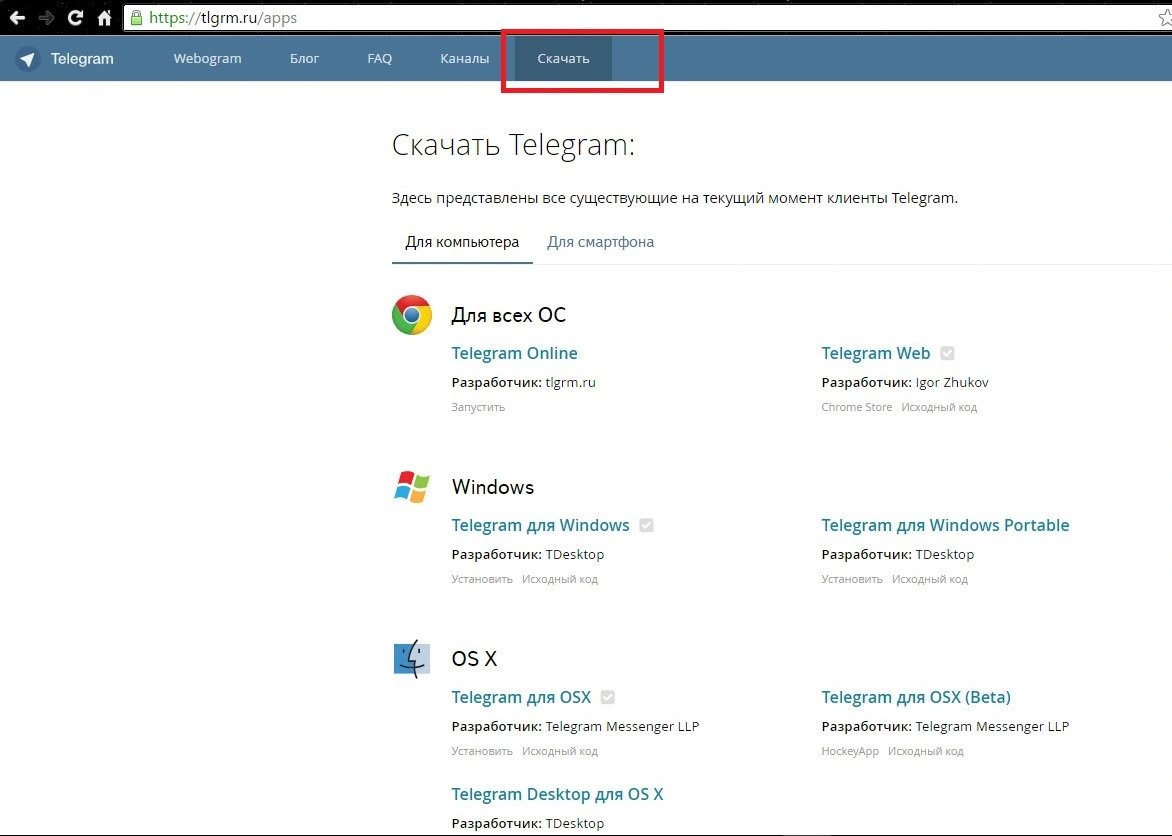Go to browser home icon
Image resolution: width=1172 pixels, height=836 pixels.
point(104,17)
